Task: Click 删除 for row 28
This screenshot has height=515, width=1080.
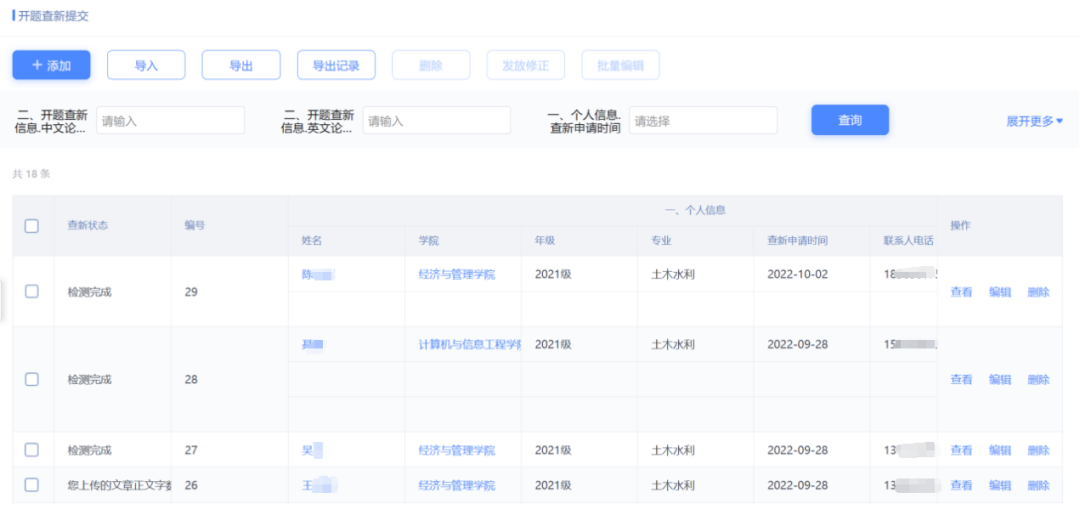Action: [1039, 379]
